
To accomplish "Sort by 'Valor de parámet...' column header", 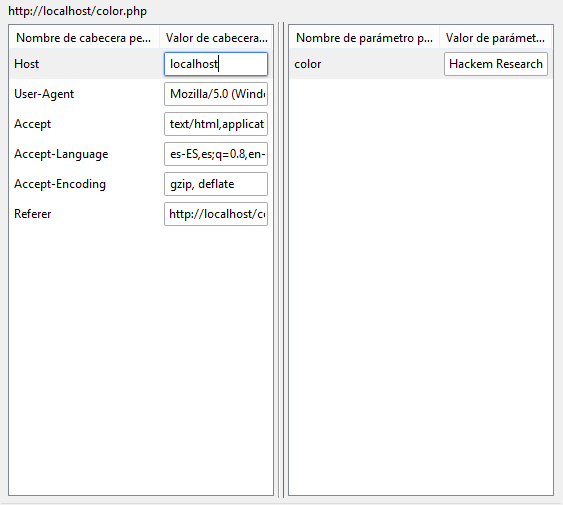I will (x=496, y=38).
